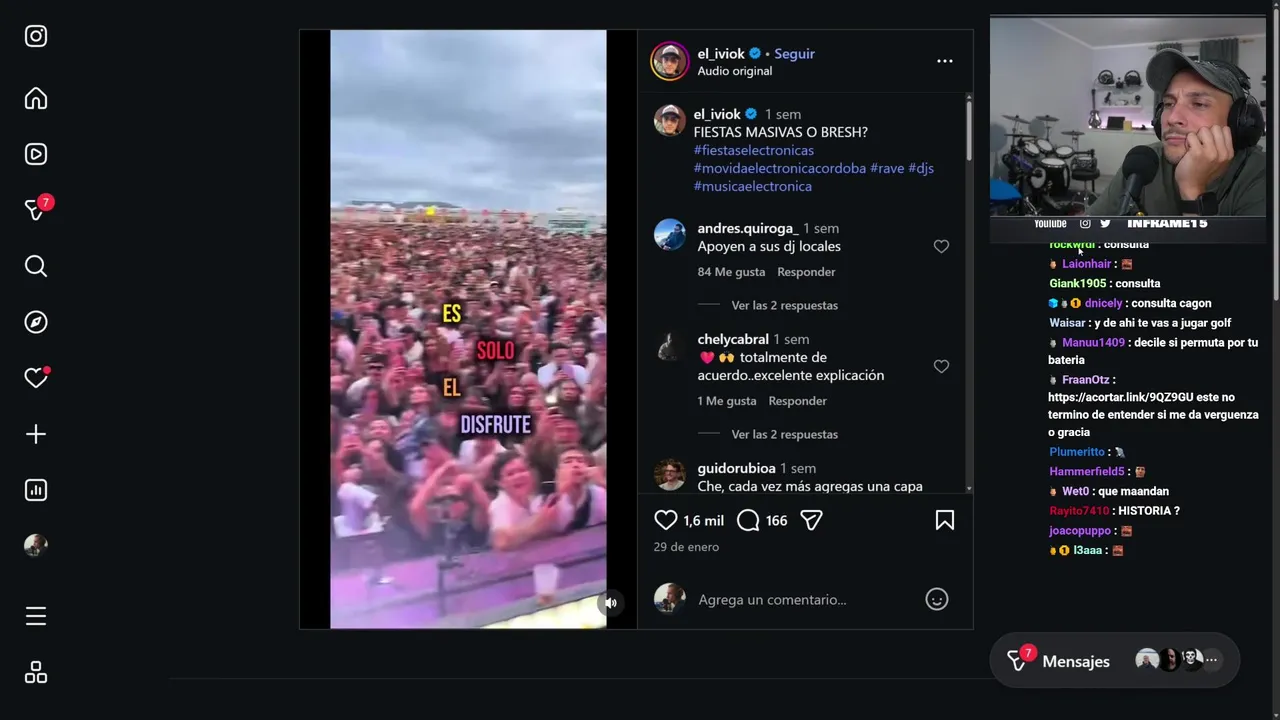
Task: Click the Agrega un comentario field
Action: [800, 600]
